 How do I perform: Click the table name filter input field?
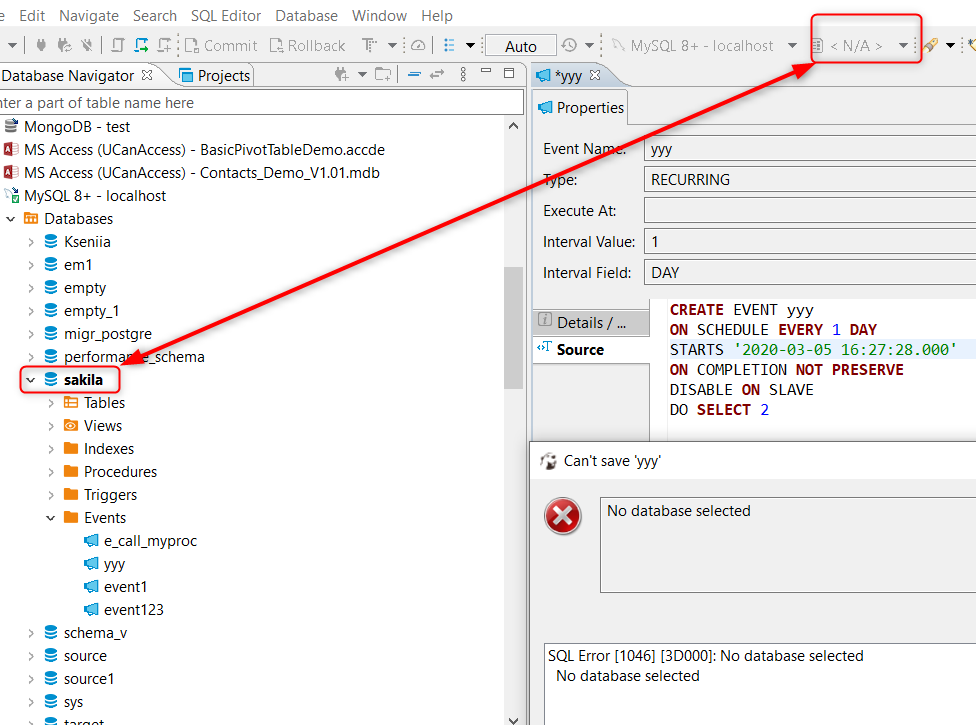[x=260, y=103]
